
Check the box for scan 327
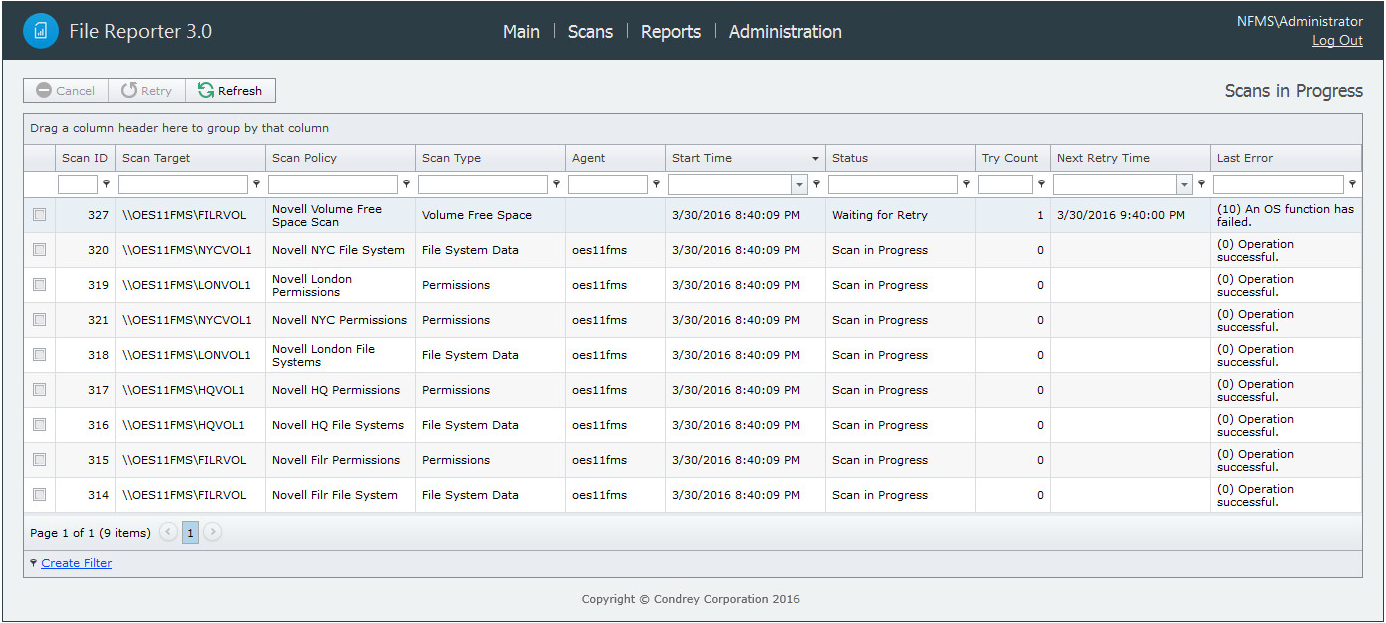(40, 215)
